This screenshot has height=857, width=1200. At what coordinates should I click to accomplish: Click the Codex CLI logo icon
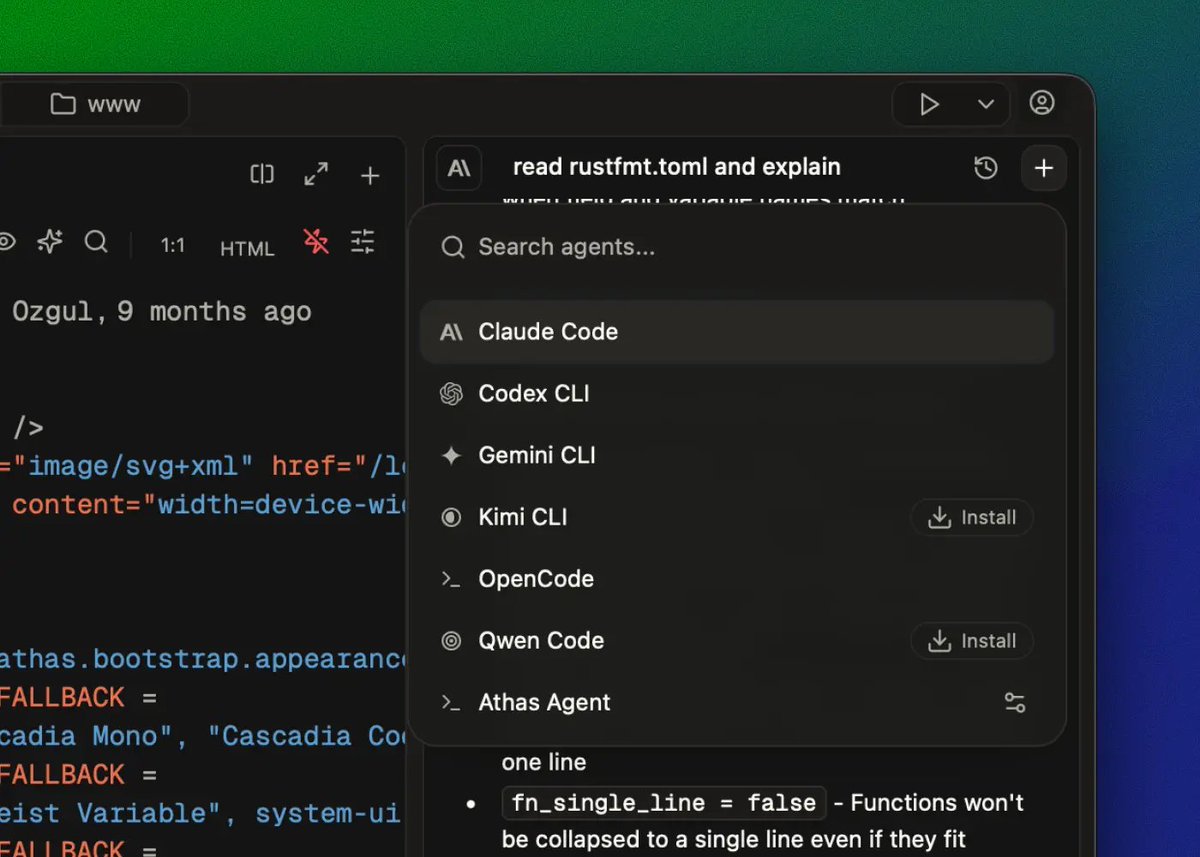(452, 394)
